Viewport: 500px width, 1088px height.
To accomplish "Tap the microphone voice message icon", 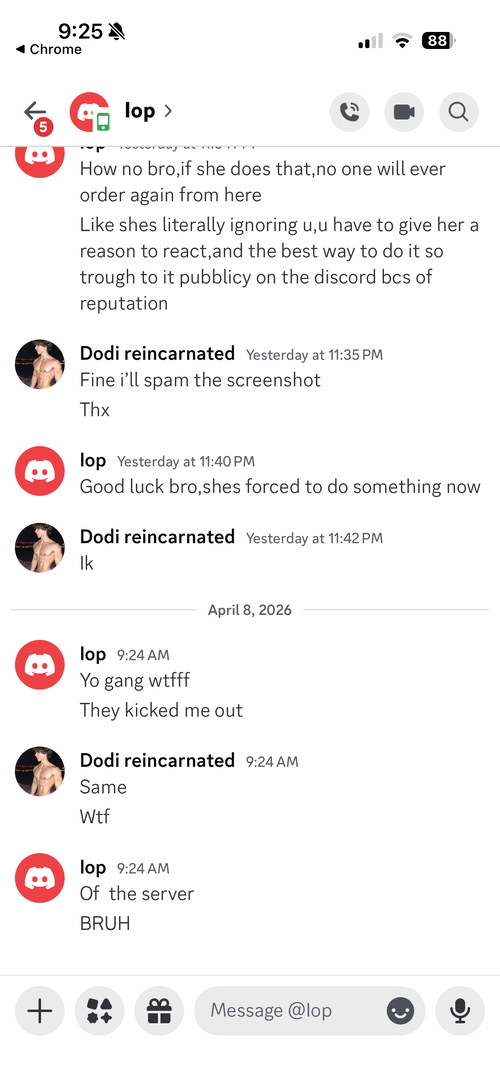I will 460,1011.
